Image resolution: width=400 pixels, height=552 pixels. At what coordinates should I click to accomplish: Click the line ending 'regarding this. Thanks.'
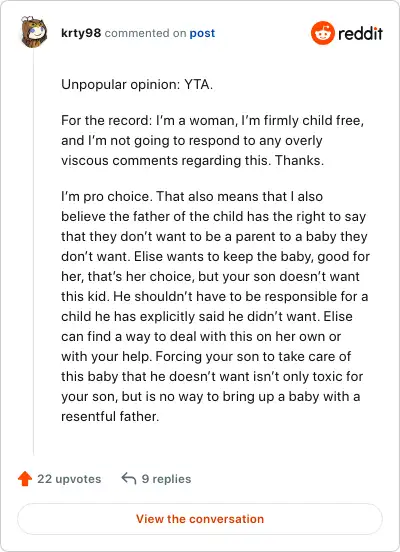point(192,161)
